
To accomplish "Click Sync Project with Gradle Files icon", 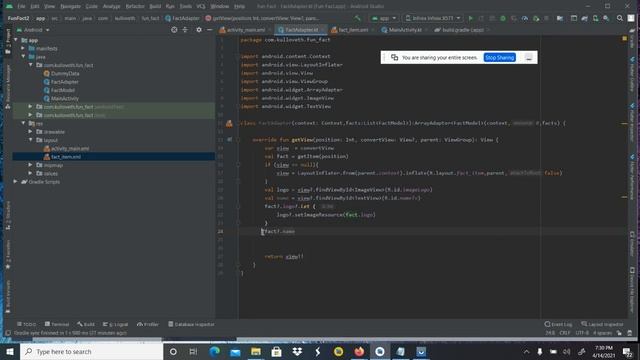I will [x=584, y=18].
